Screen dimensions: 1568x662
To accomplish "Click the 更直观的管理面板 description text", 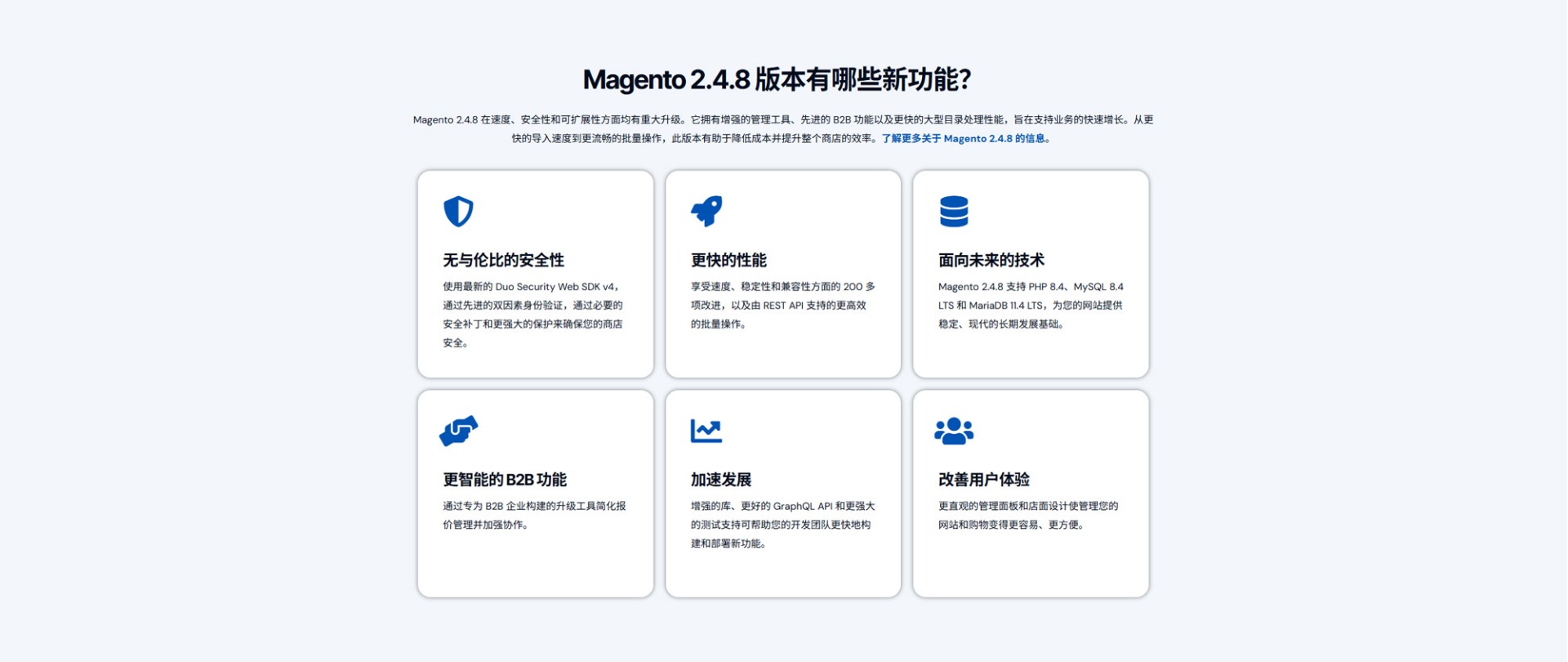I will (x=1029, y=515).
